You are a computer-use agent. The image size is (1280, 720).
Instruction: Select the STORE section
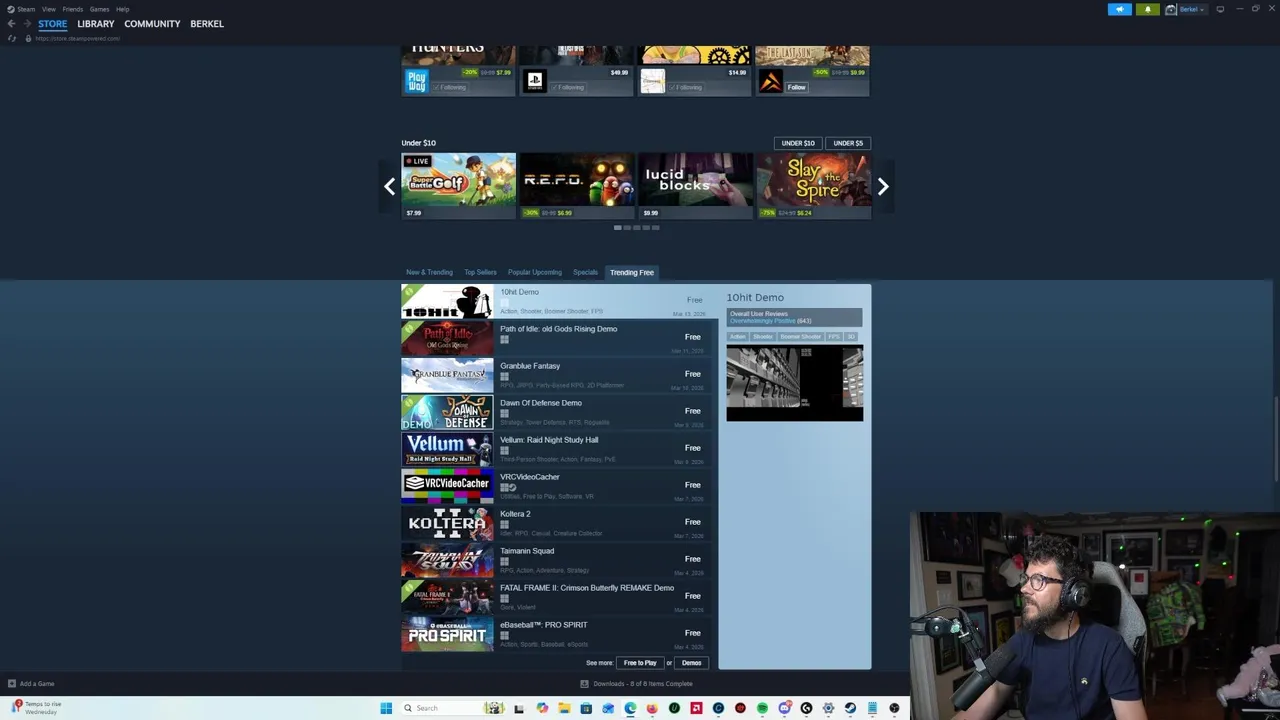point(53,24)
